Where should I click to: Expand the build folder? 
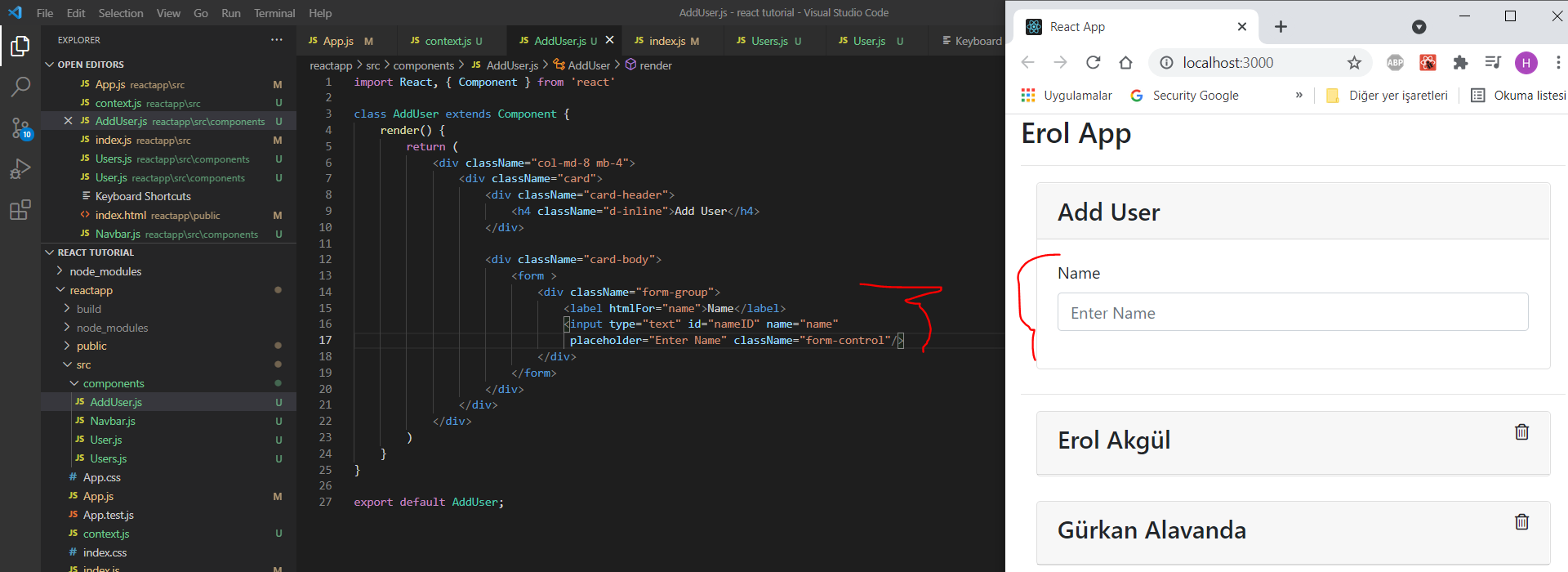point(88,309)
